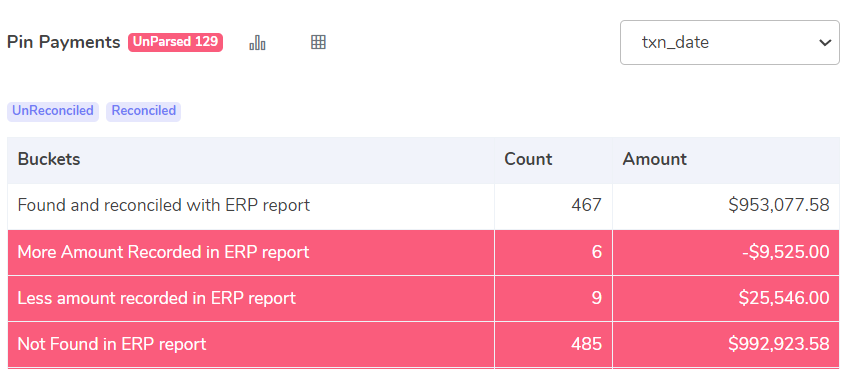
Task: Click the UnParsed 129 badge
Action: coord(175,42)
